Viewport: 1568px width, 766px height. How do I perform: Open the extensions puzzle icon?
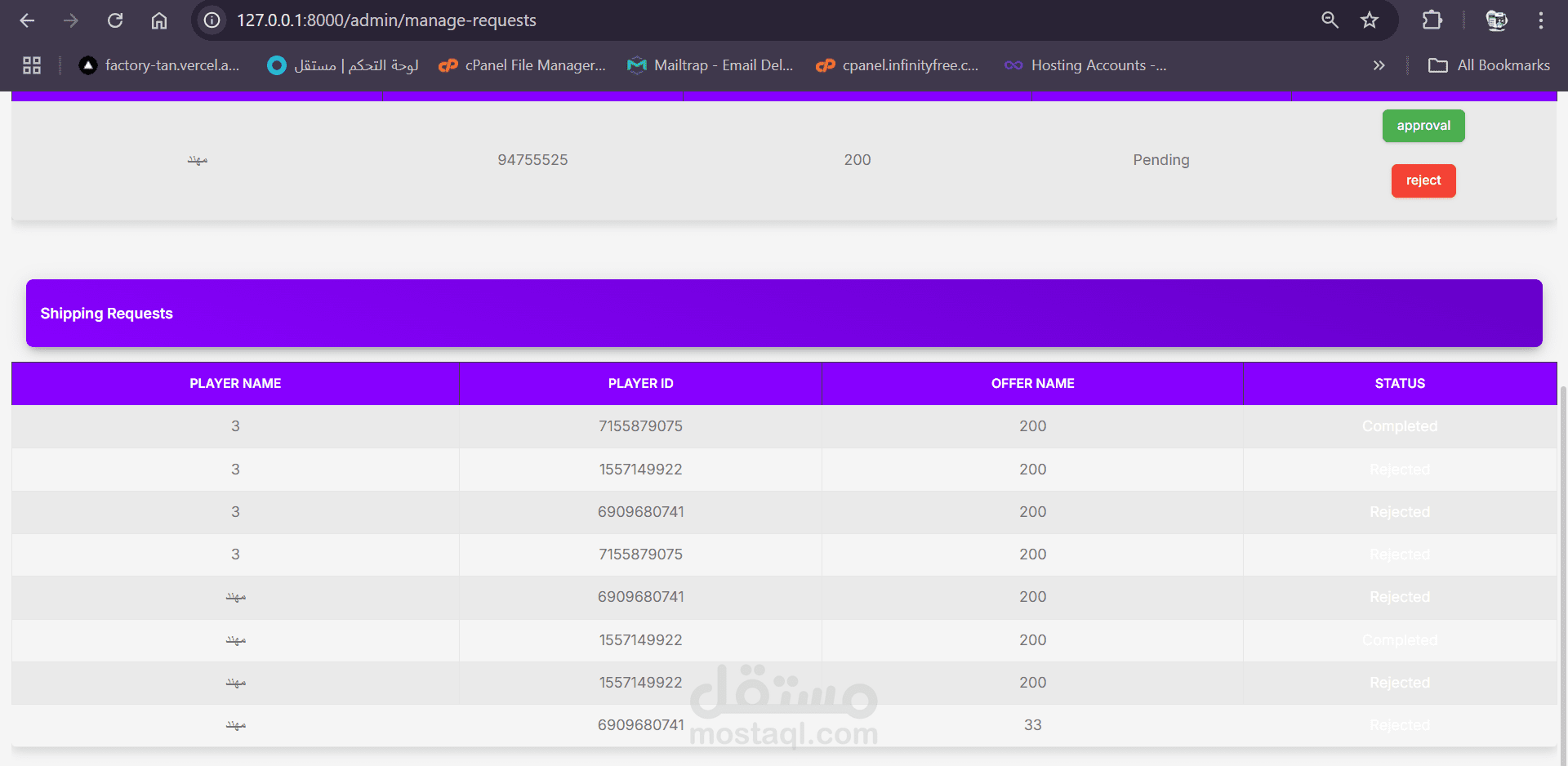coord(1432,20)
